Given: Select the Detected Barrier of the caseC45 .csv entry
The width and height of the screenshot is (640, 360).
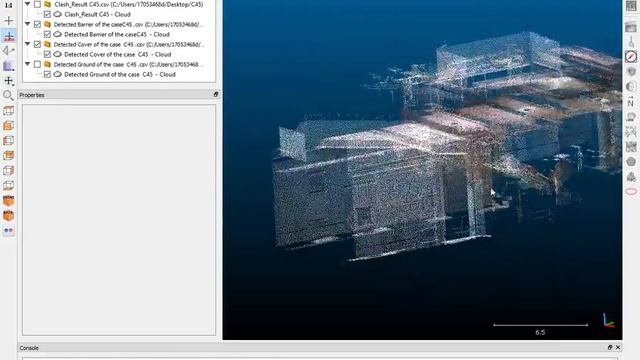Looking at the screenshot, I should pyautogui.click(x=129, y=24).
